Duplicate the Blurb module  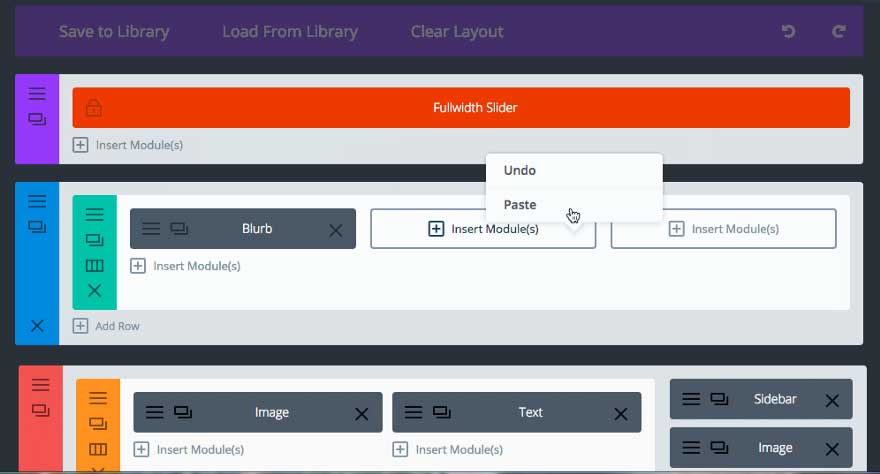tap(179, 229)
